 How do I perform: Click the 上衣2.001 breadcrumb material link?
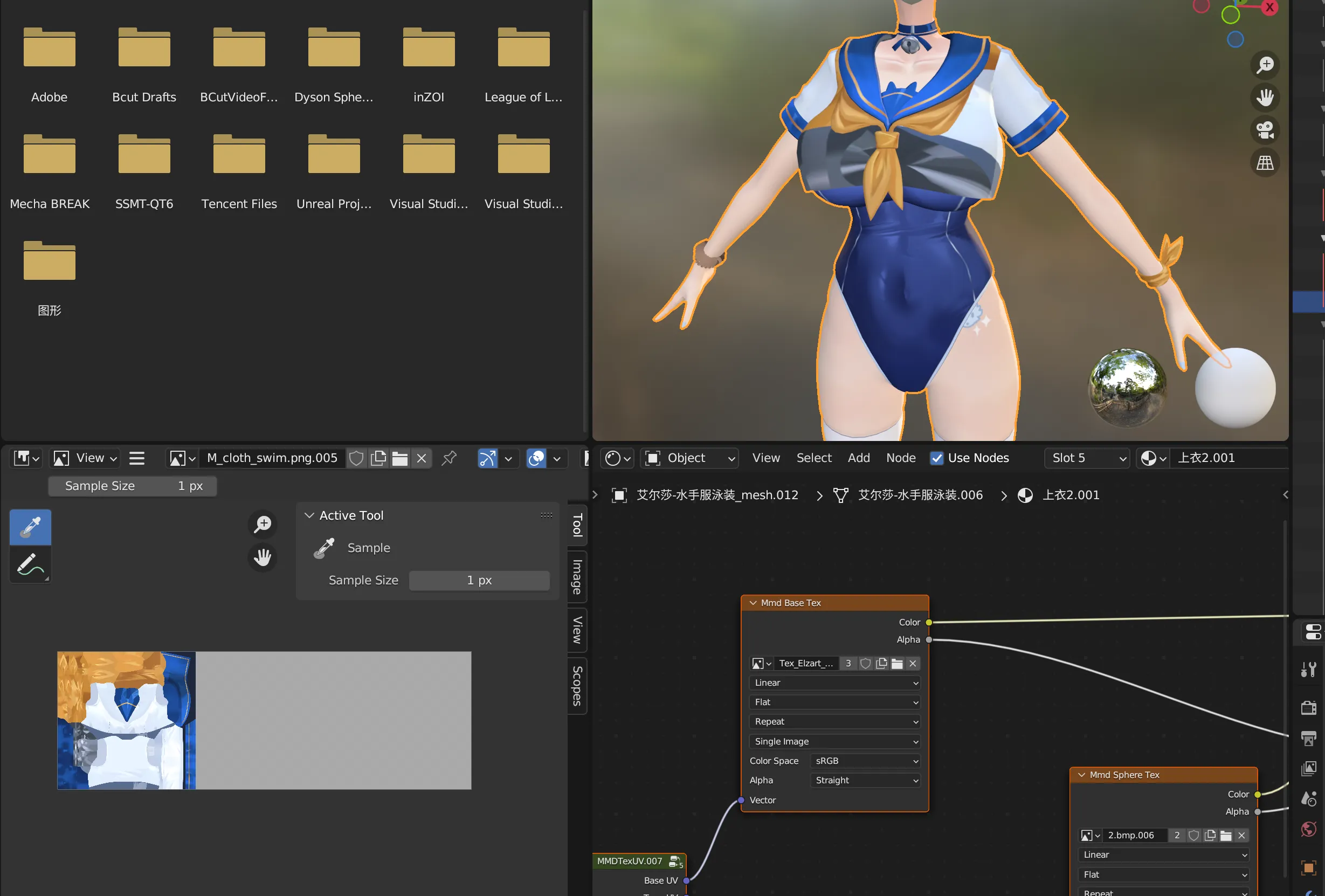(1070, 495)
